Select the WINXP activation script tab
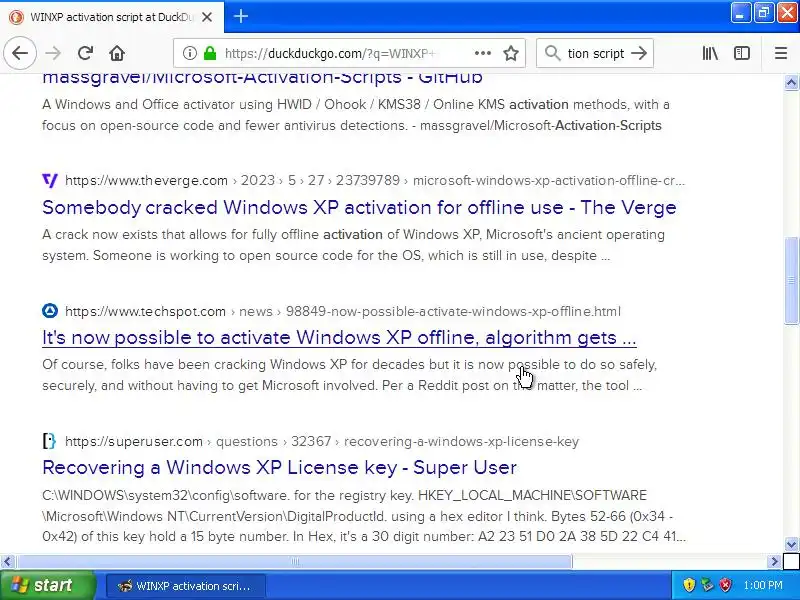Image resolution: width=800 pixels, height=600 pixels. [x=112, y=17]
